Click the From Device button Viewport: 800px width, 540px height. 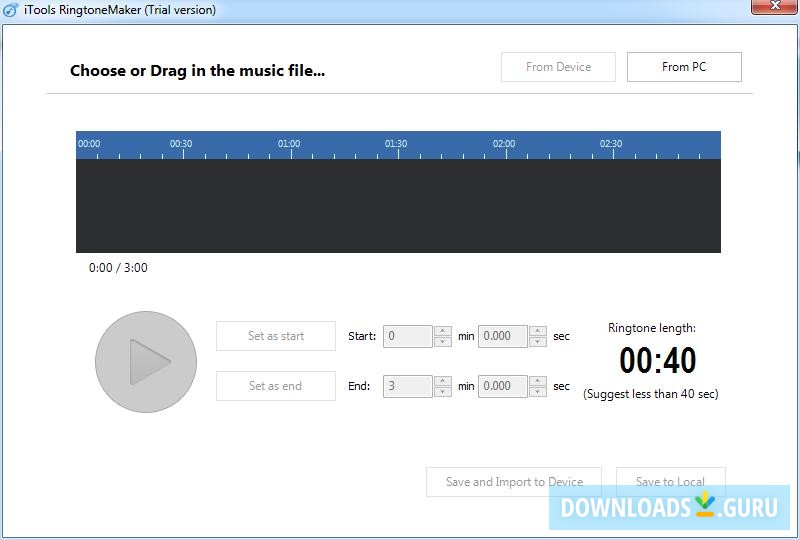click(558, 67)
